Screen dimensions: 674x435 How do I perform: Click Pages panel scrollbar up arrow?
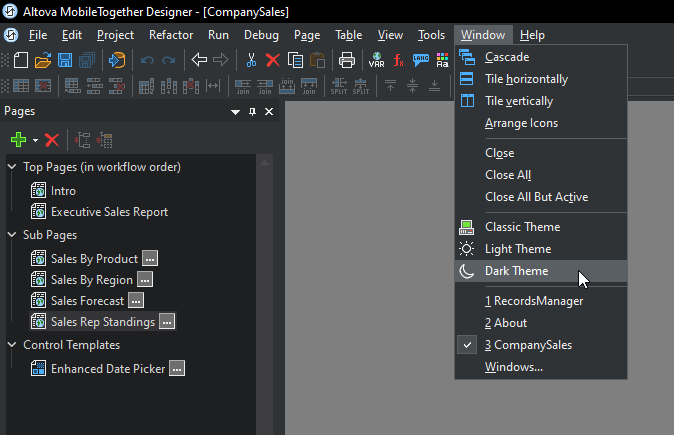pyautogui.click(x=264, y=162)
